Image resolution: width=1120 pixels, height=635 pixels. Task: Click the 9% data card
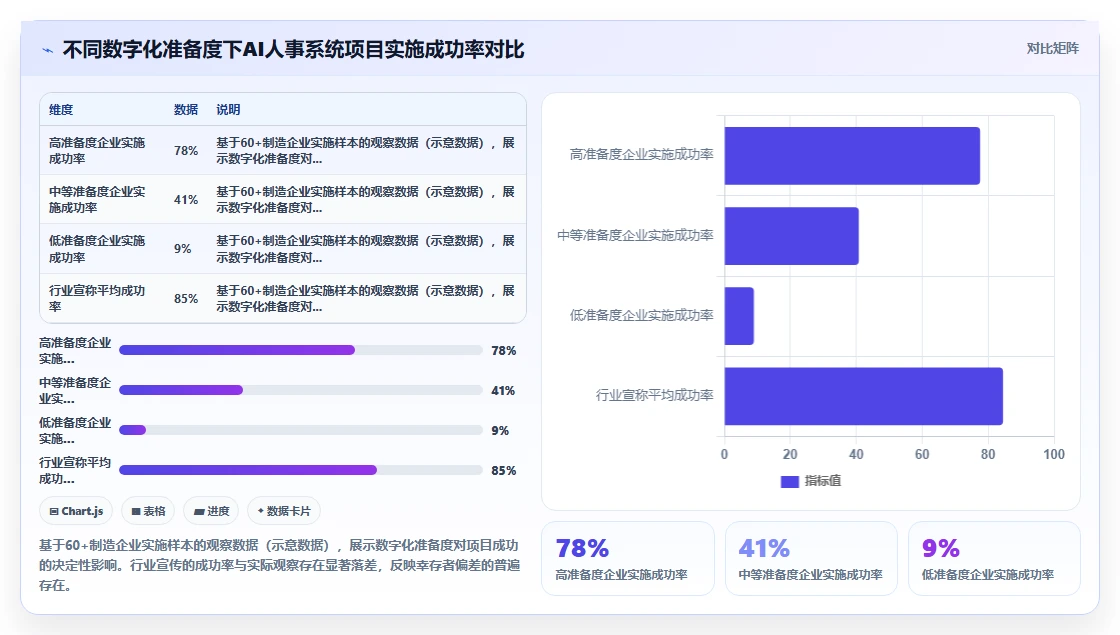click(x=994, y=559)
